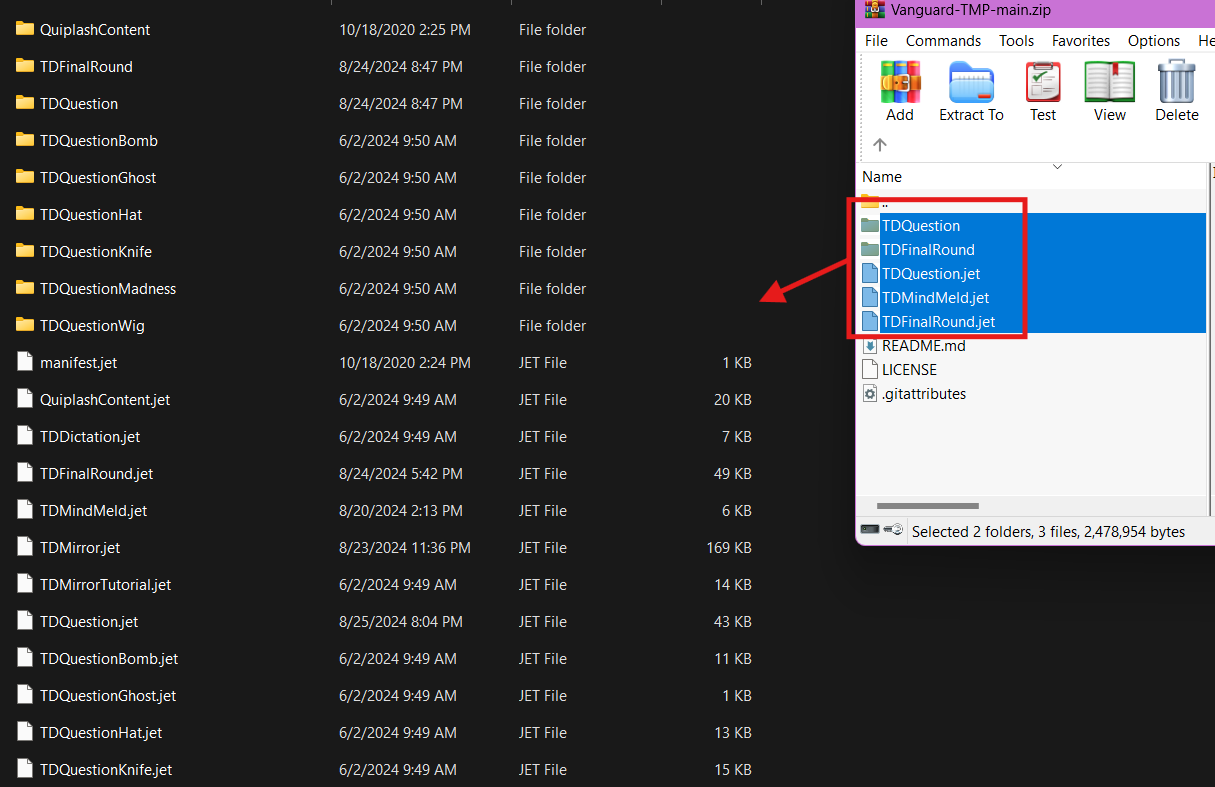The width and height of the screenshot is (1215, 787).
Task: Click the LICENSE file icon in archive
Action: click(869, 370)
